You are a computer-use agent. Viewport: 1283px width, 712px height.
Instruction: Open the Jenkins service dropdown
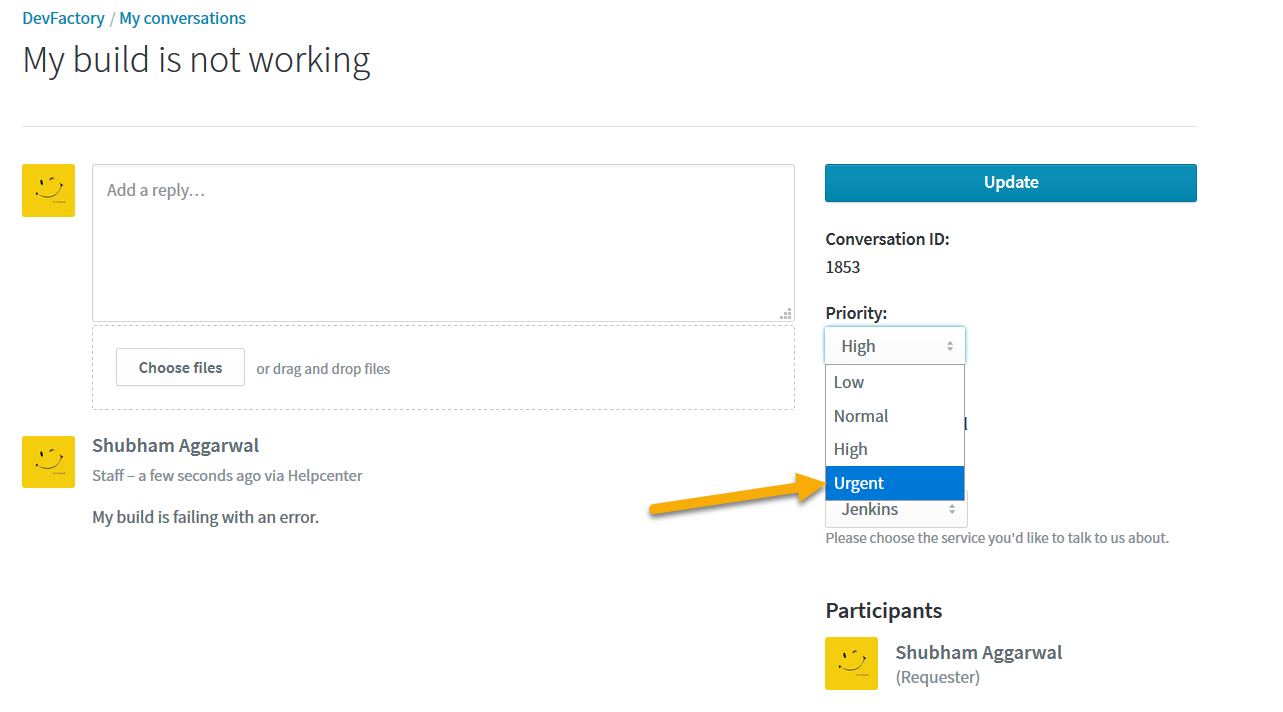coord(895,511)
